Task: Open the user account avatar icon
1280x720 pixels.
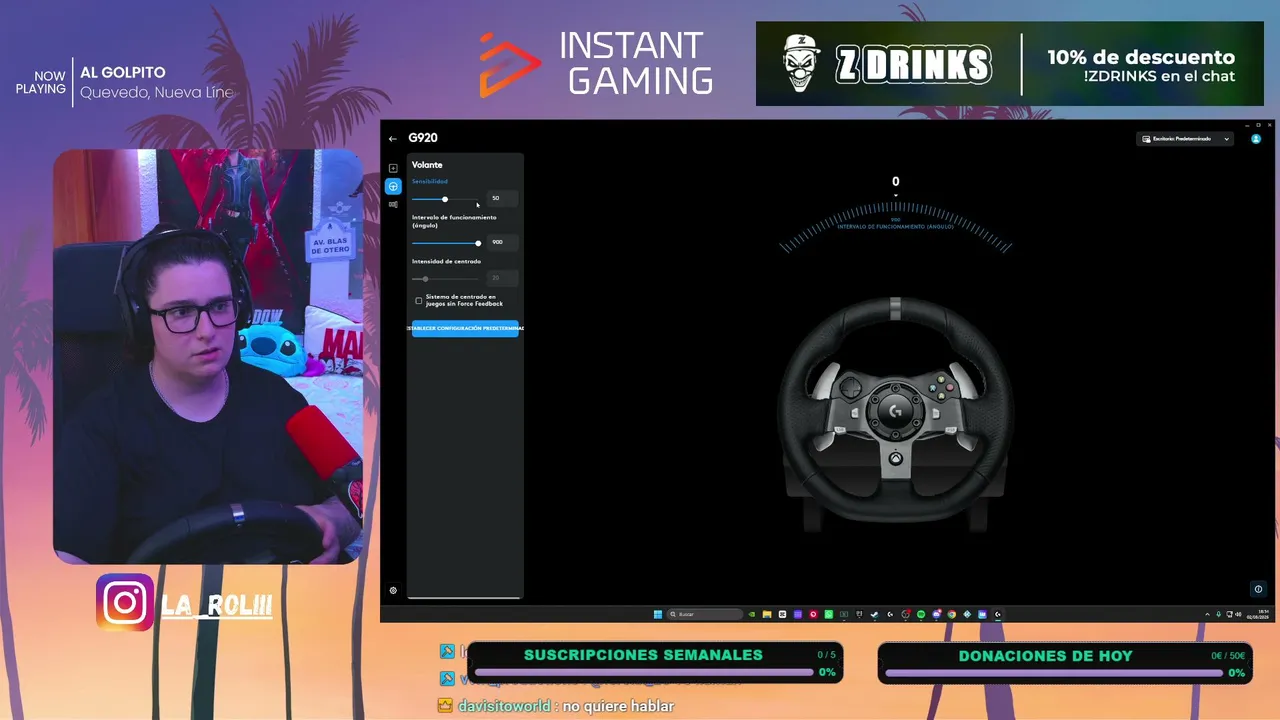Action: [1257, 139]
